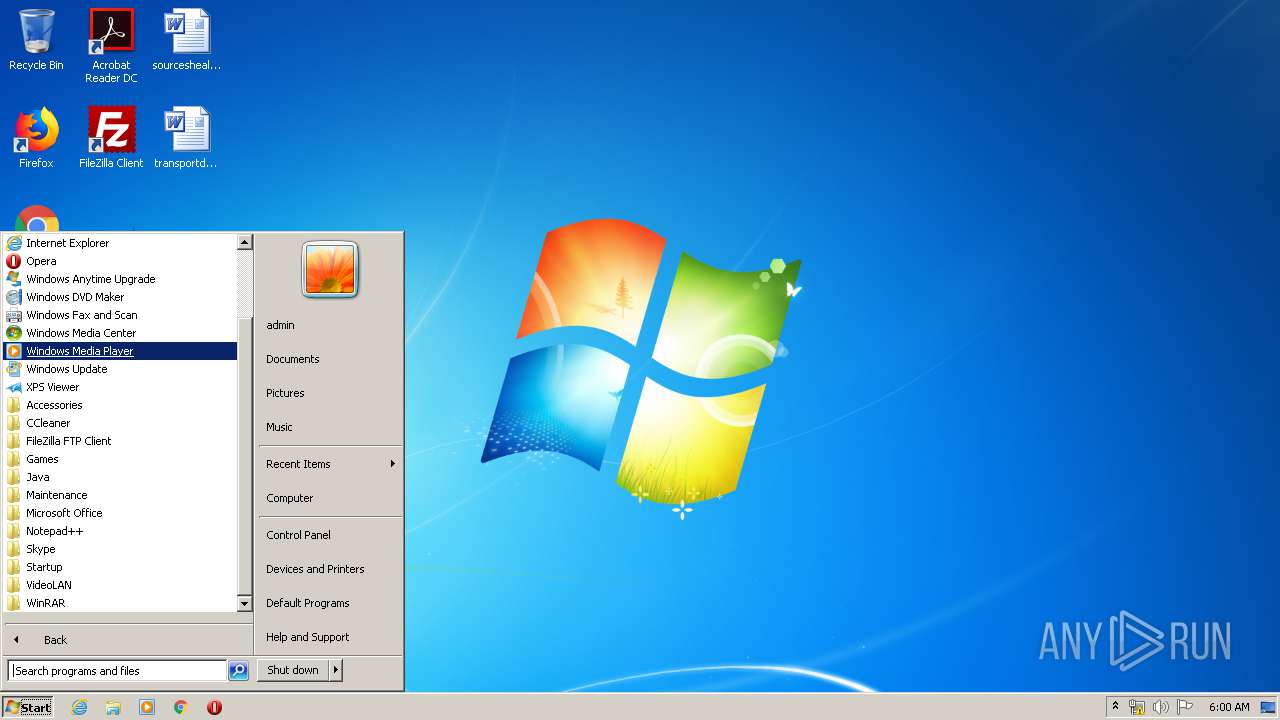Expand the Games folder
The width and height of the screenshot is (1280, 720).
pyautogui.click(x=120, y=459)
